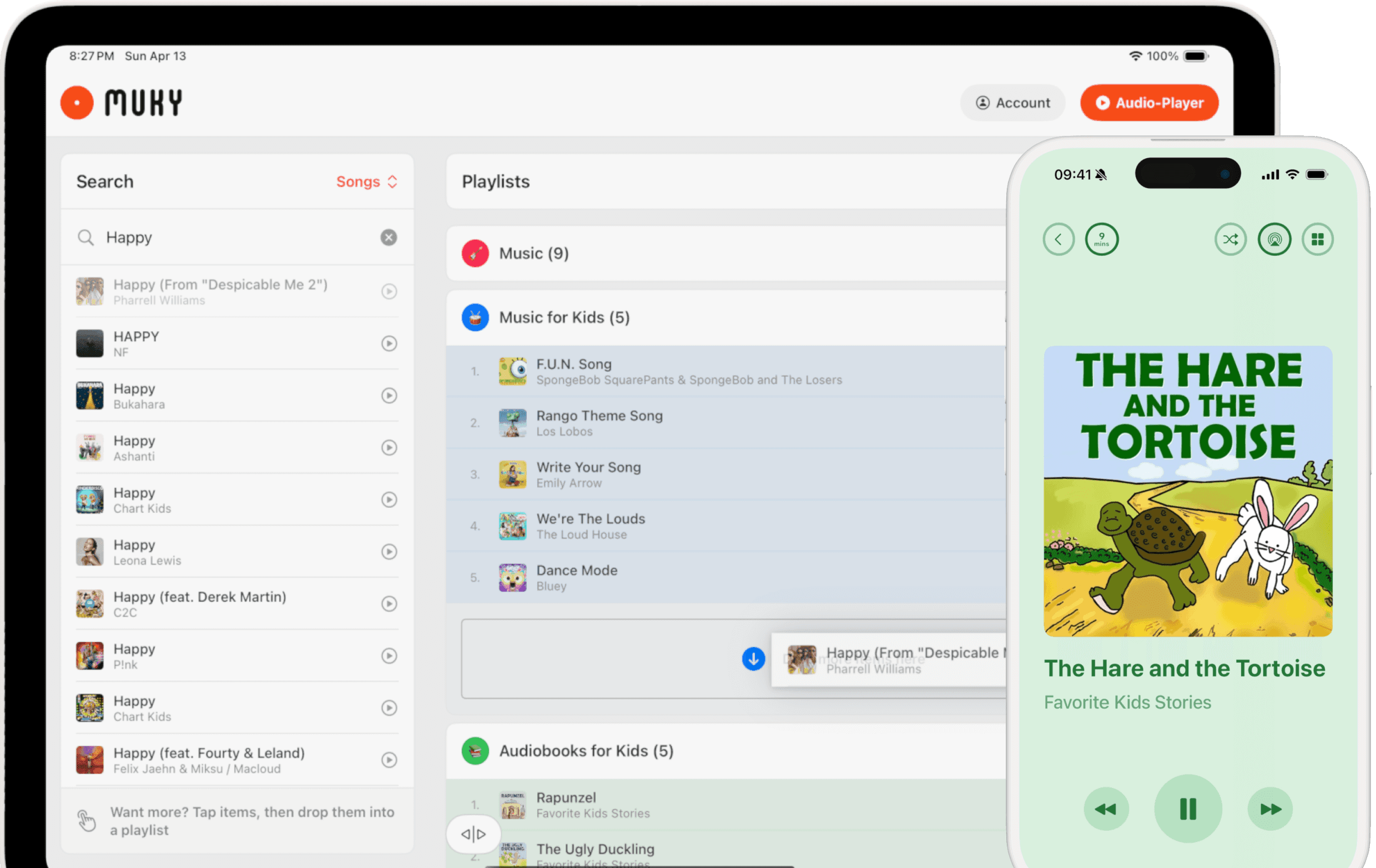
Task: Click the iPad battery indicator
Action: click(x=1196, y=56)
